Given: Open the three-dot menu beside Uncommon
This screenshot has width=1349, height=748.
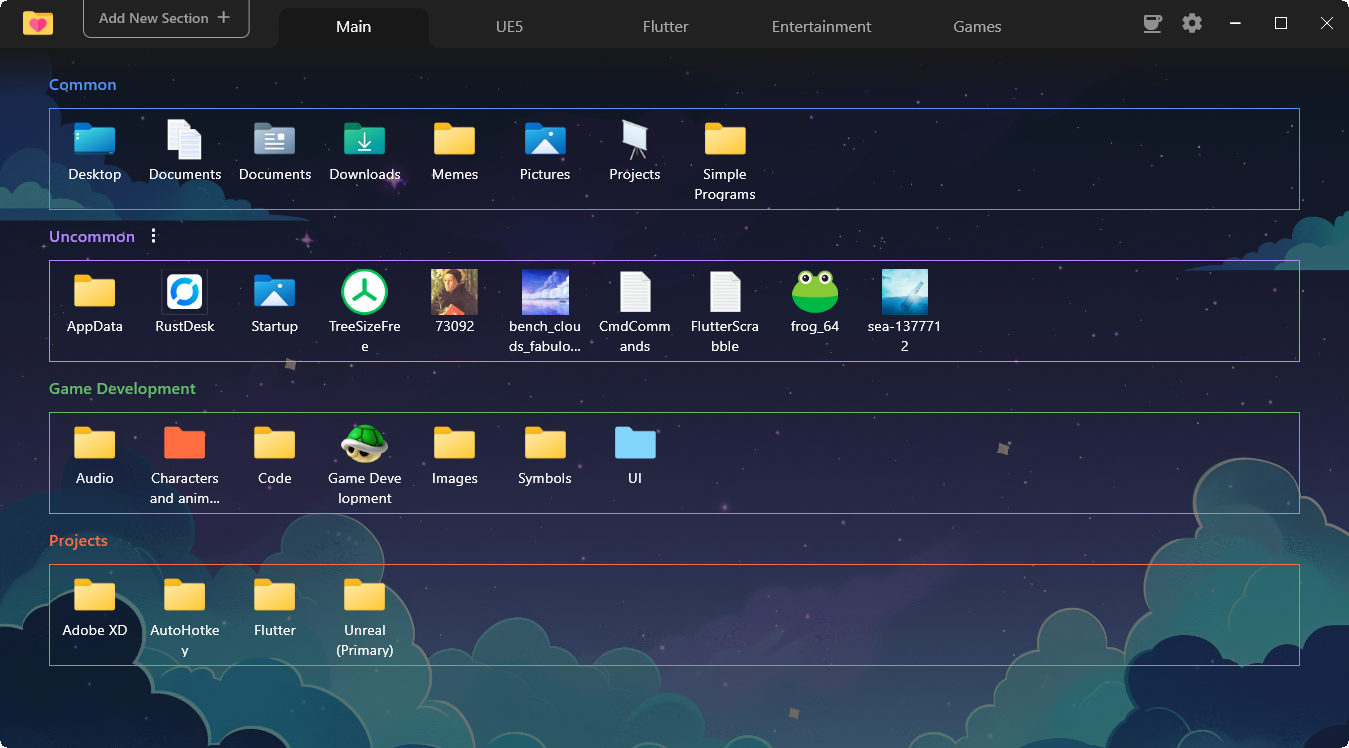Looking at the screenshot, I should 153,236.
